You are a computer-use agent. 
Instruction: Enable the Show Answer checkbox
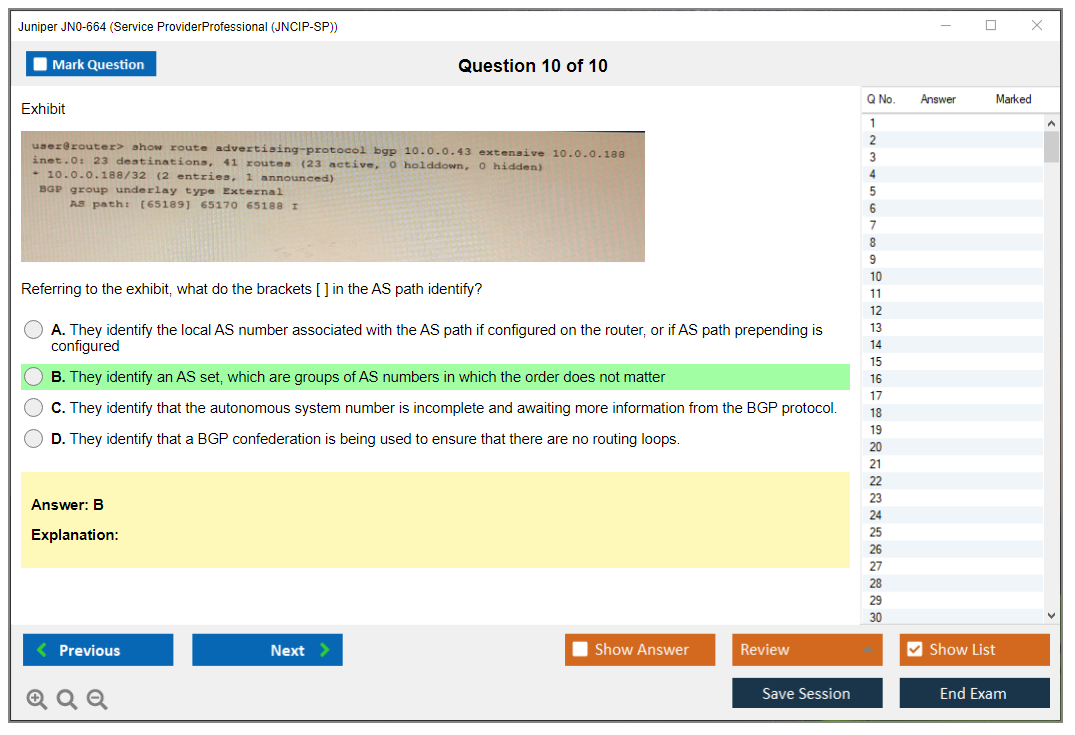(x=581, y=650)
